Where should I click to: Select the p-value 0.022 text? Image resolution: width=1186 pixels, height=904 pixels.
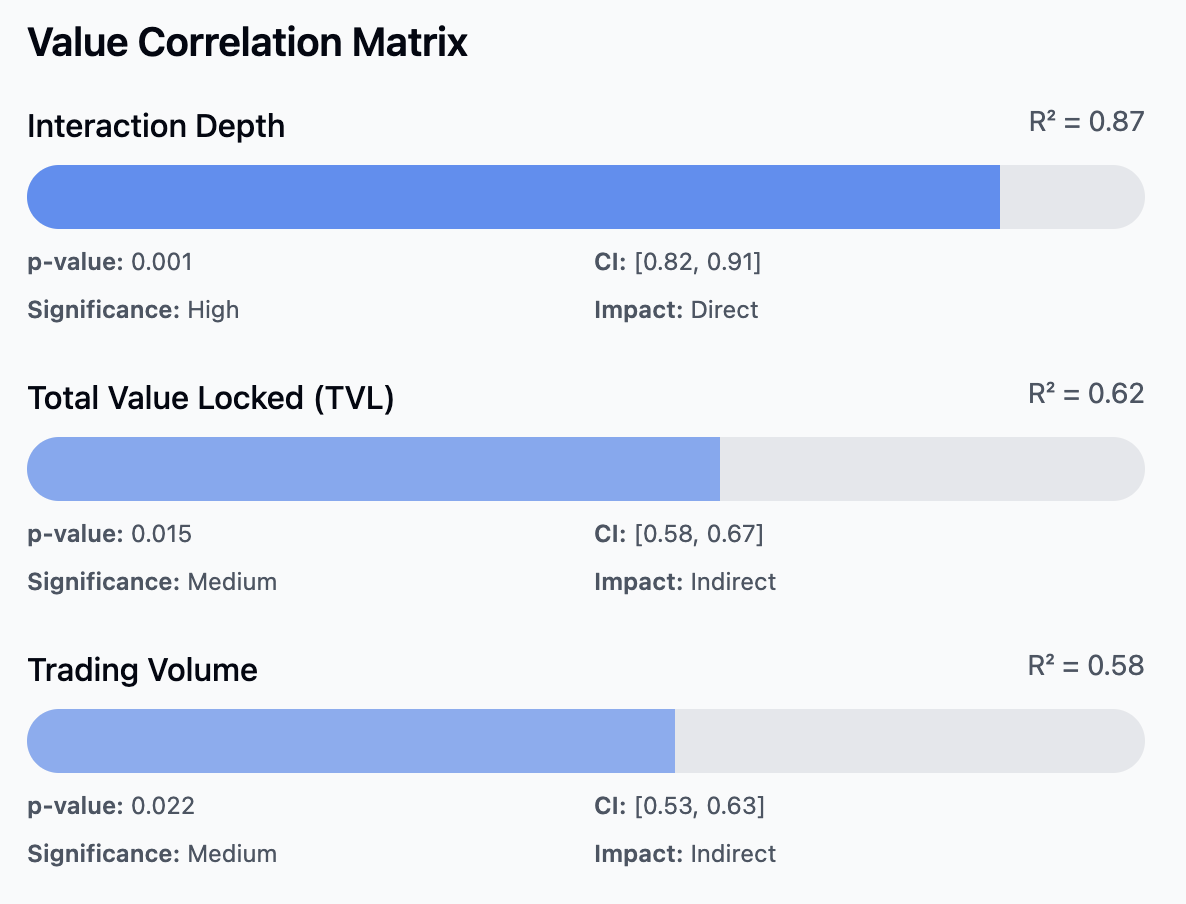click(x=111, y=806)
